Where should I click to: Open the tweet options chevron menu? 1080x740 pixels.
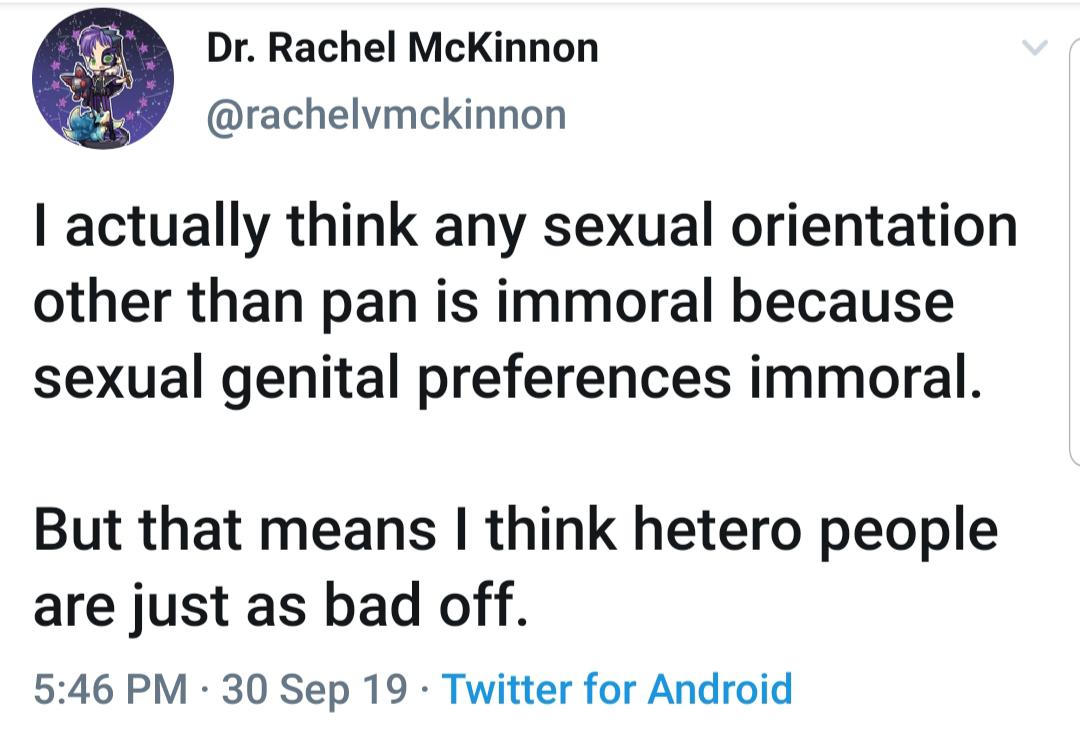1033,48
